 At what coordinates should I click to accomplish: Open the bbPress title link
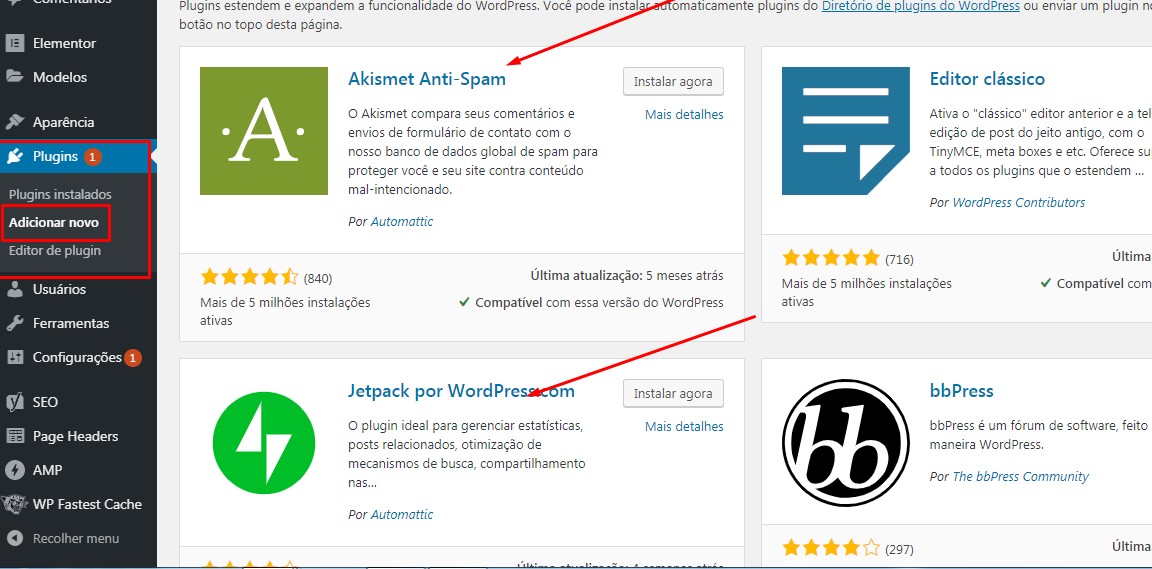961,390
